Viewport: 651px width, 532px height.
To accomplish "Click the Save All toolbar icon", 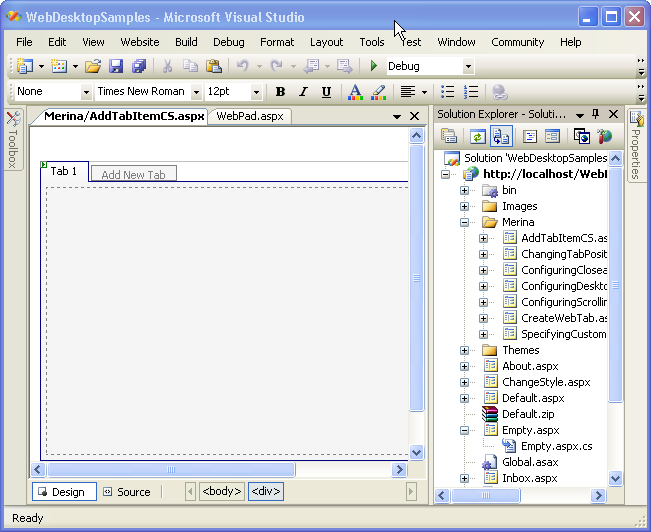I will [x=139, y=66].
